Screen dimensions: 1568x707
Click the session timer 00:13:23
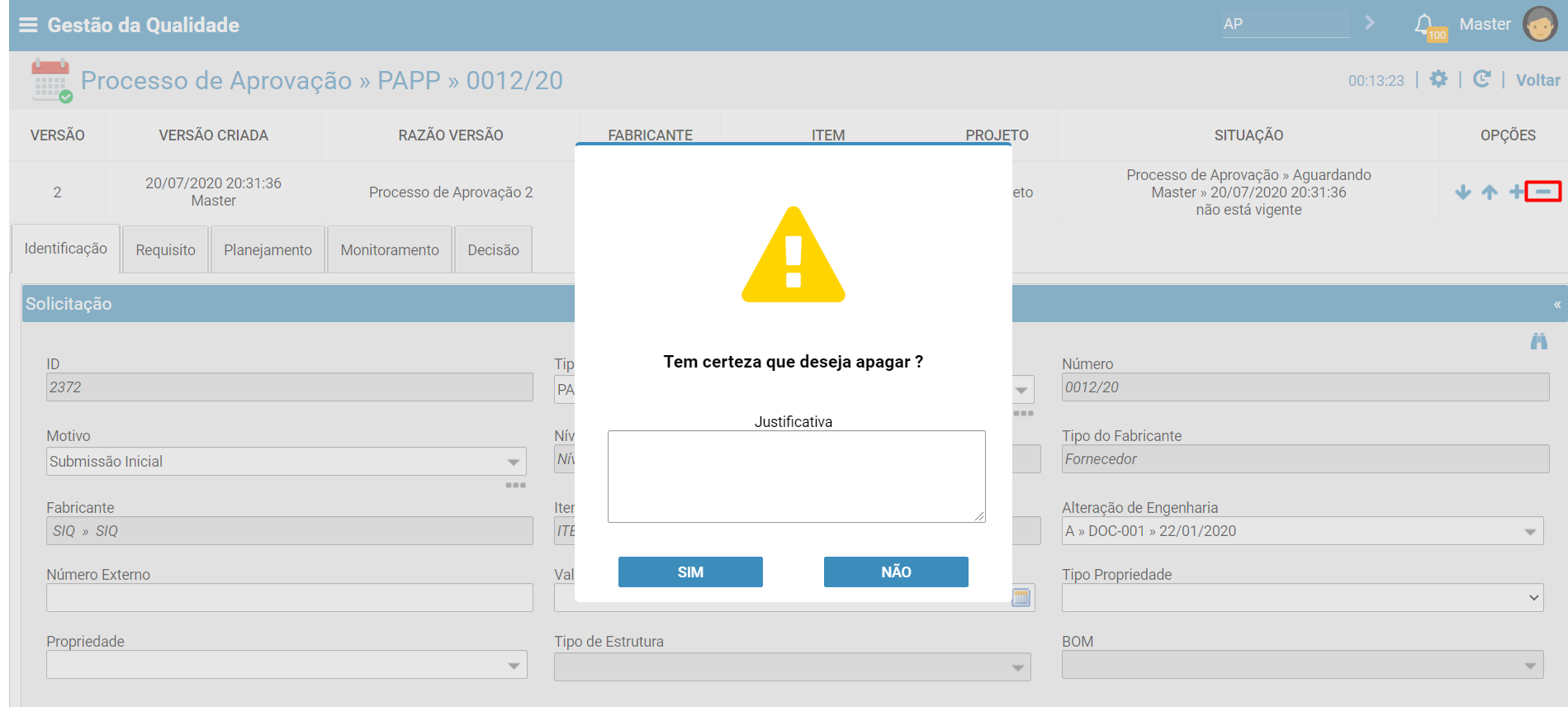(x=1376, y=80)
